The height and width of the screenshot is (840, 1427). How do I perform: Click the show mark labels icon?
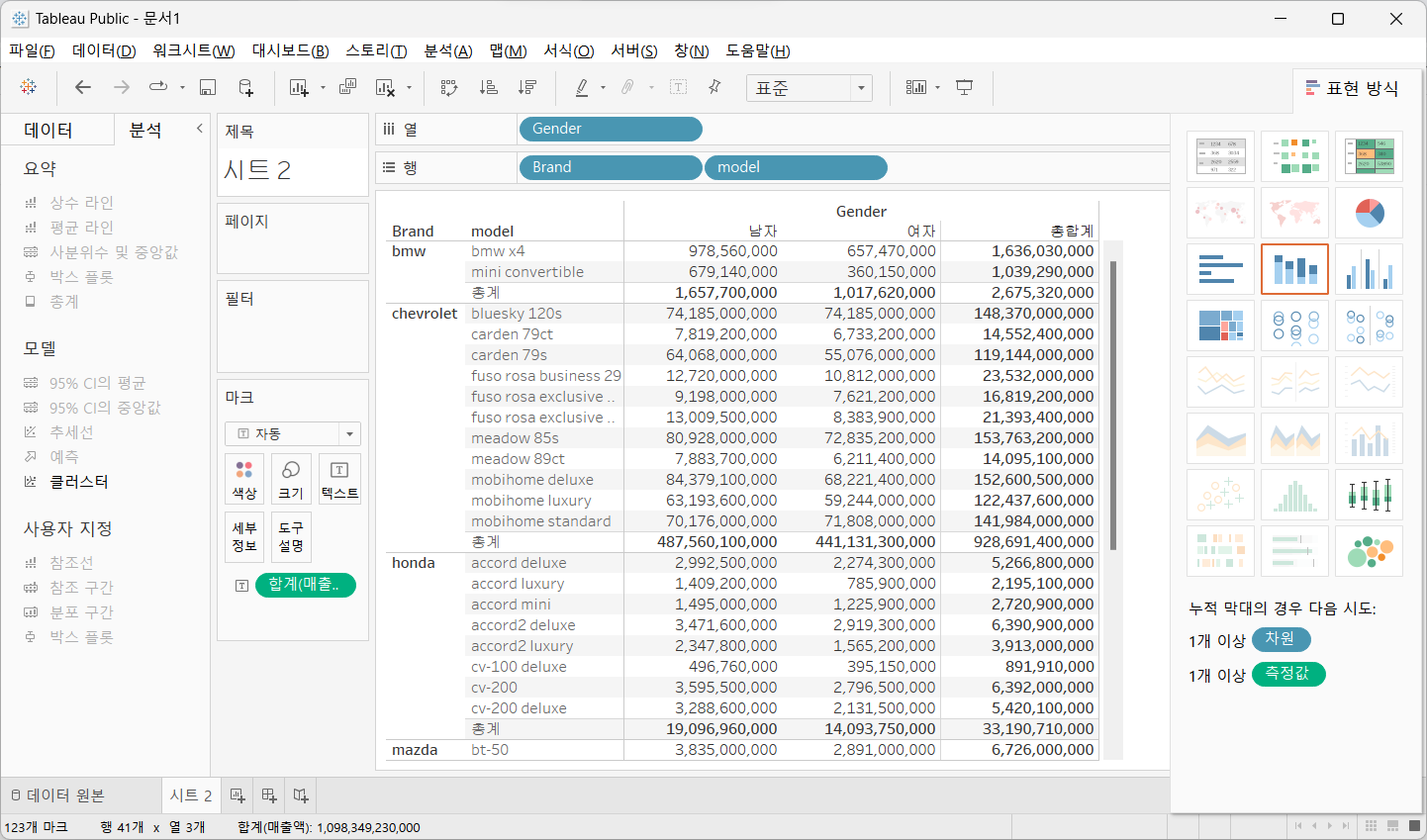[678, 87]
